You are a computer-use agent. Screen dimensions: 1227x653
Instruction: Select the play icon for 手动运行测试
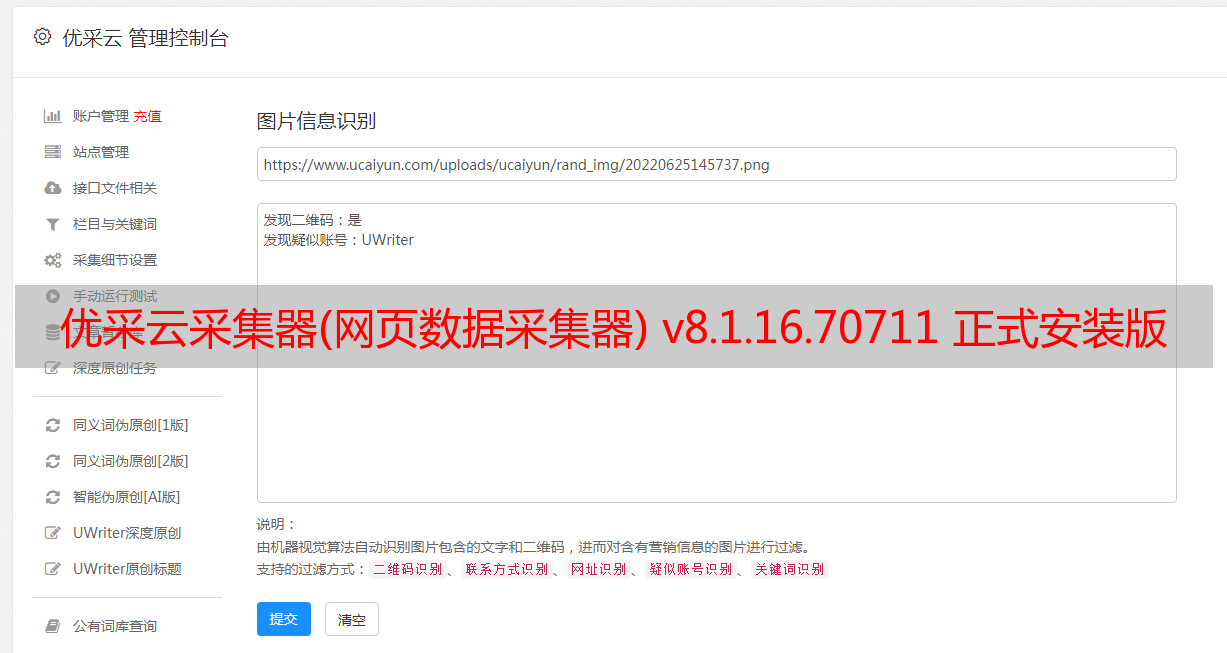[x=53, y=296]
